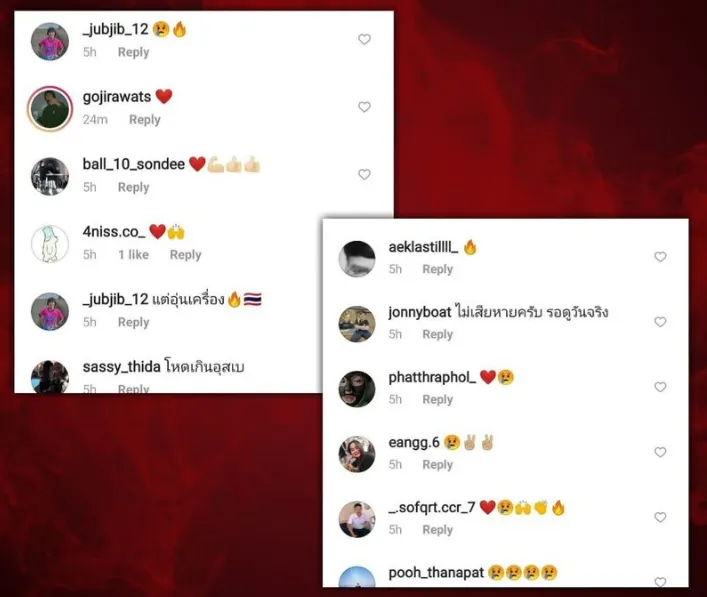707x597 pixels.
Task: Like ball_10_sondee's comment with heart icon
Action: point(364,175)
